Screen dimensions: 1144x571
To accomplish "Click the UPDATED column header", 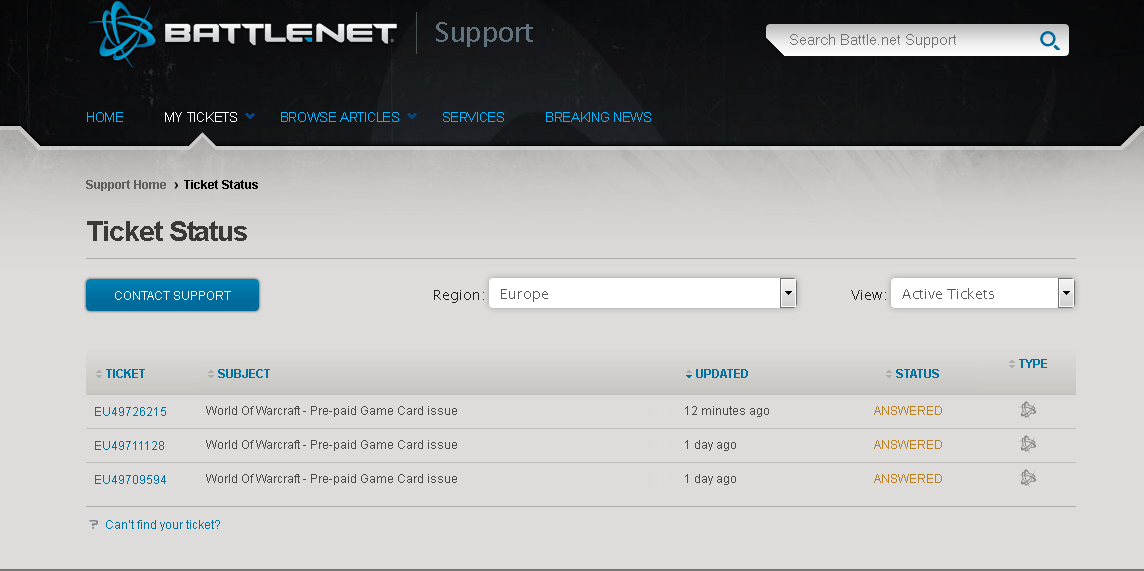I will (x=722, y=373).
